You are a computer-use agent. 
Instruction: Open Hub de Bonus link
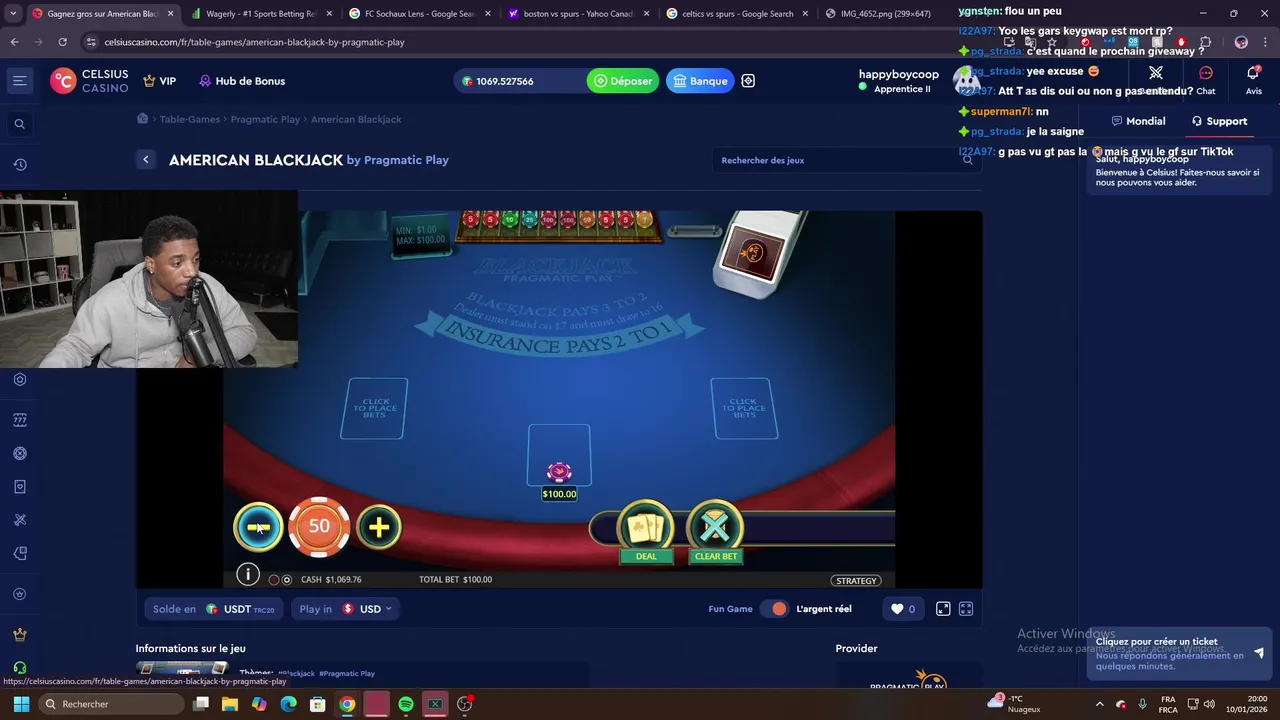pyautogui.click(x=242, y=81)
